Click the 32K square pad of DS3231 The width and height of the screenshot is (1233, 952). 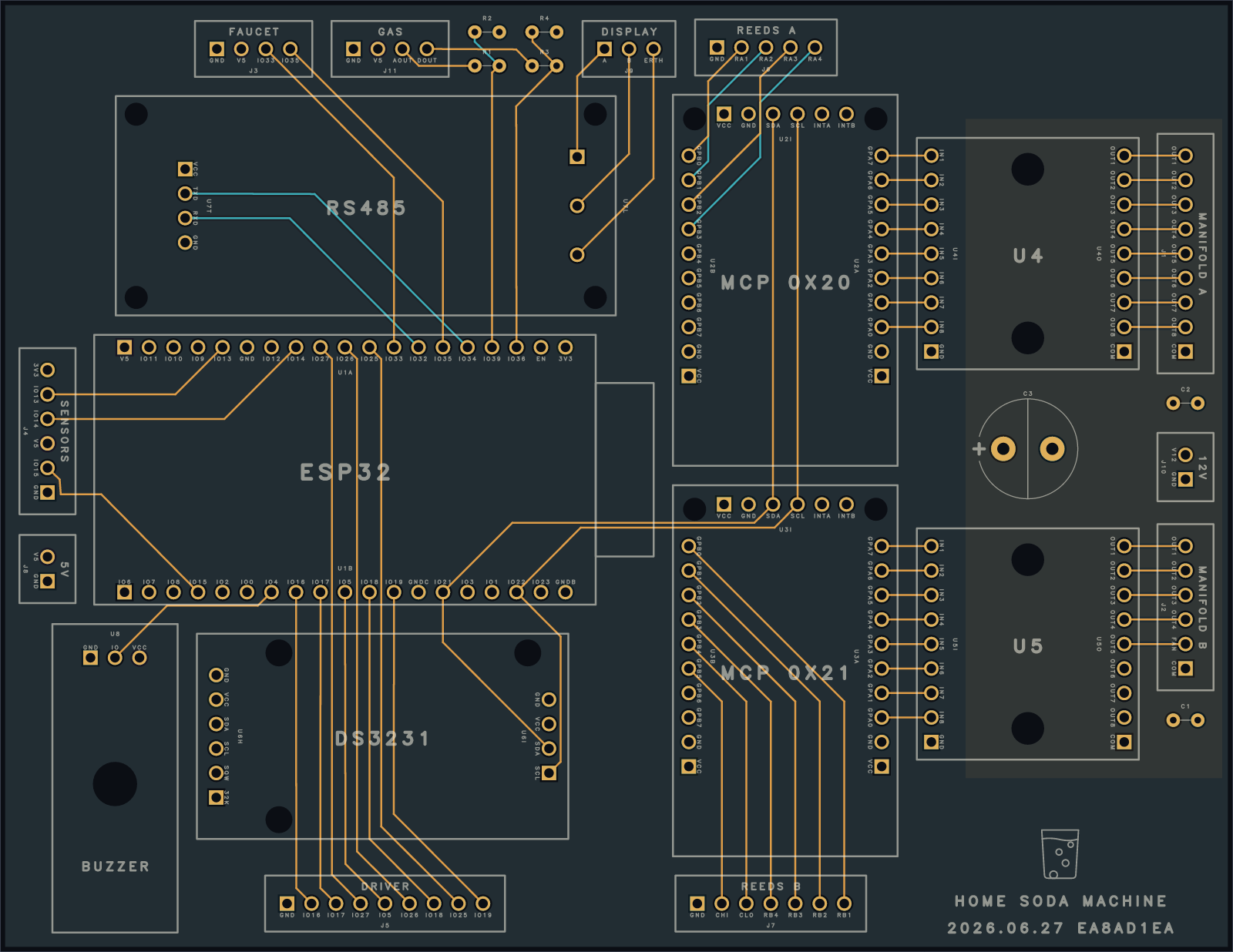click(x=217, y=797)
